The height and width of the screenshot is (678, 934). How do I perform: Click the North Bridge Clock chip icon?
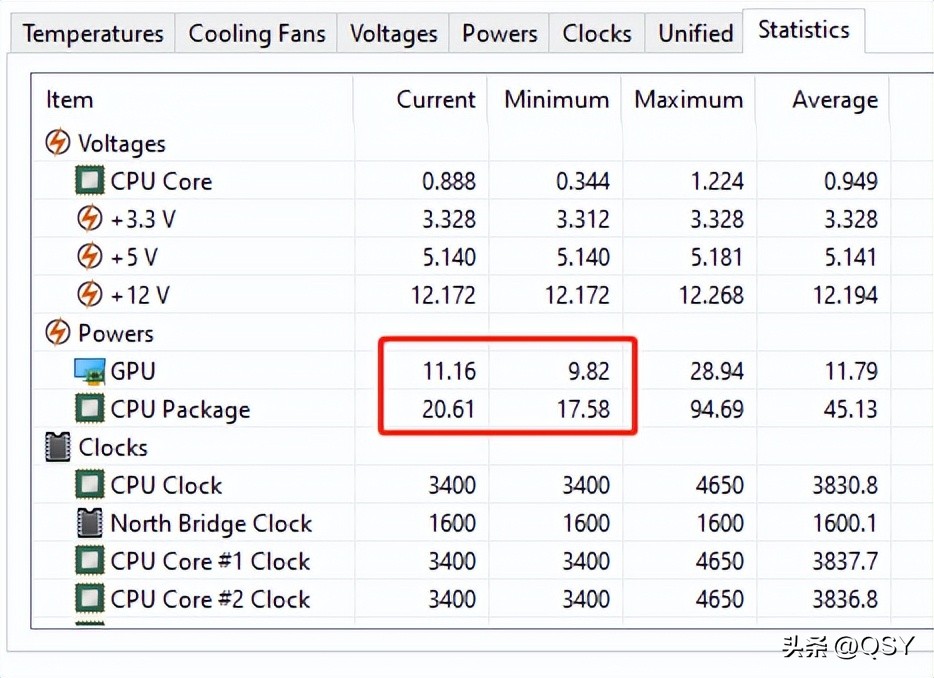(89, 523)
